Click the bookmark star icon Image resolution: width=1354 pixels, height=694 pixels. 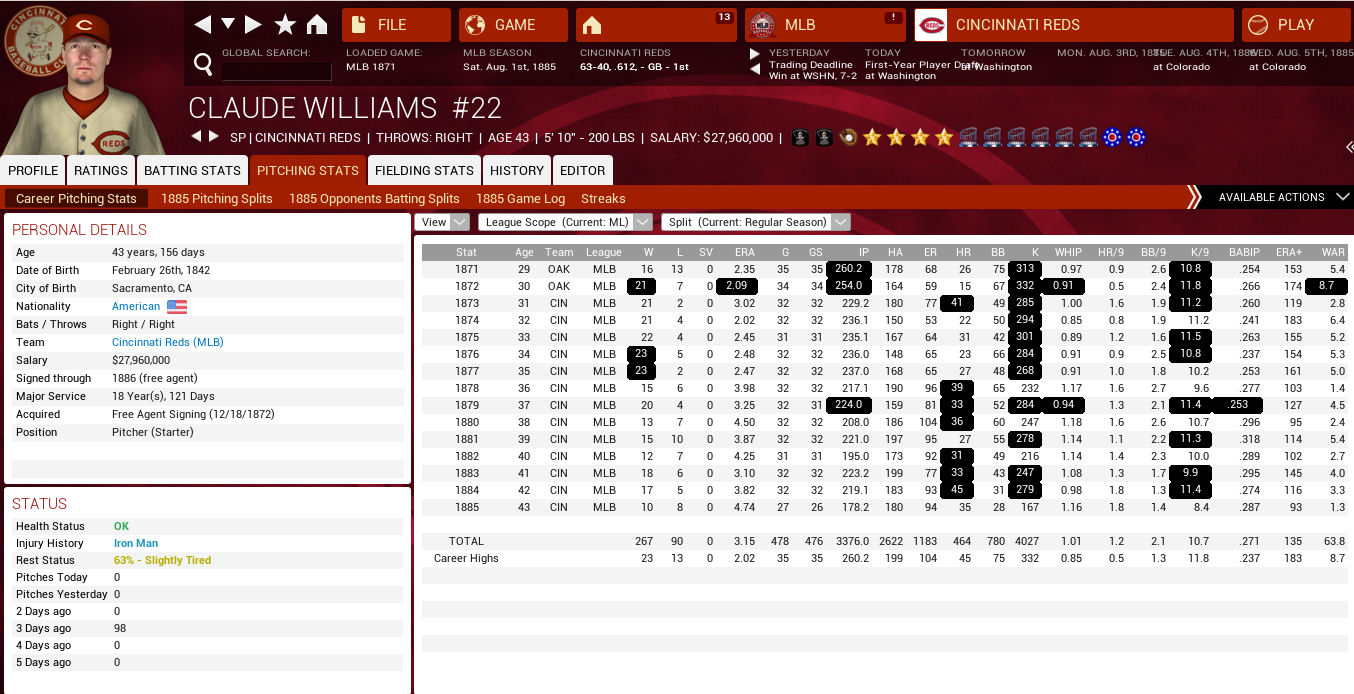click(285, 25)
